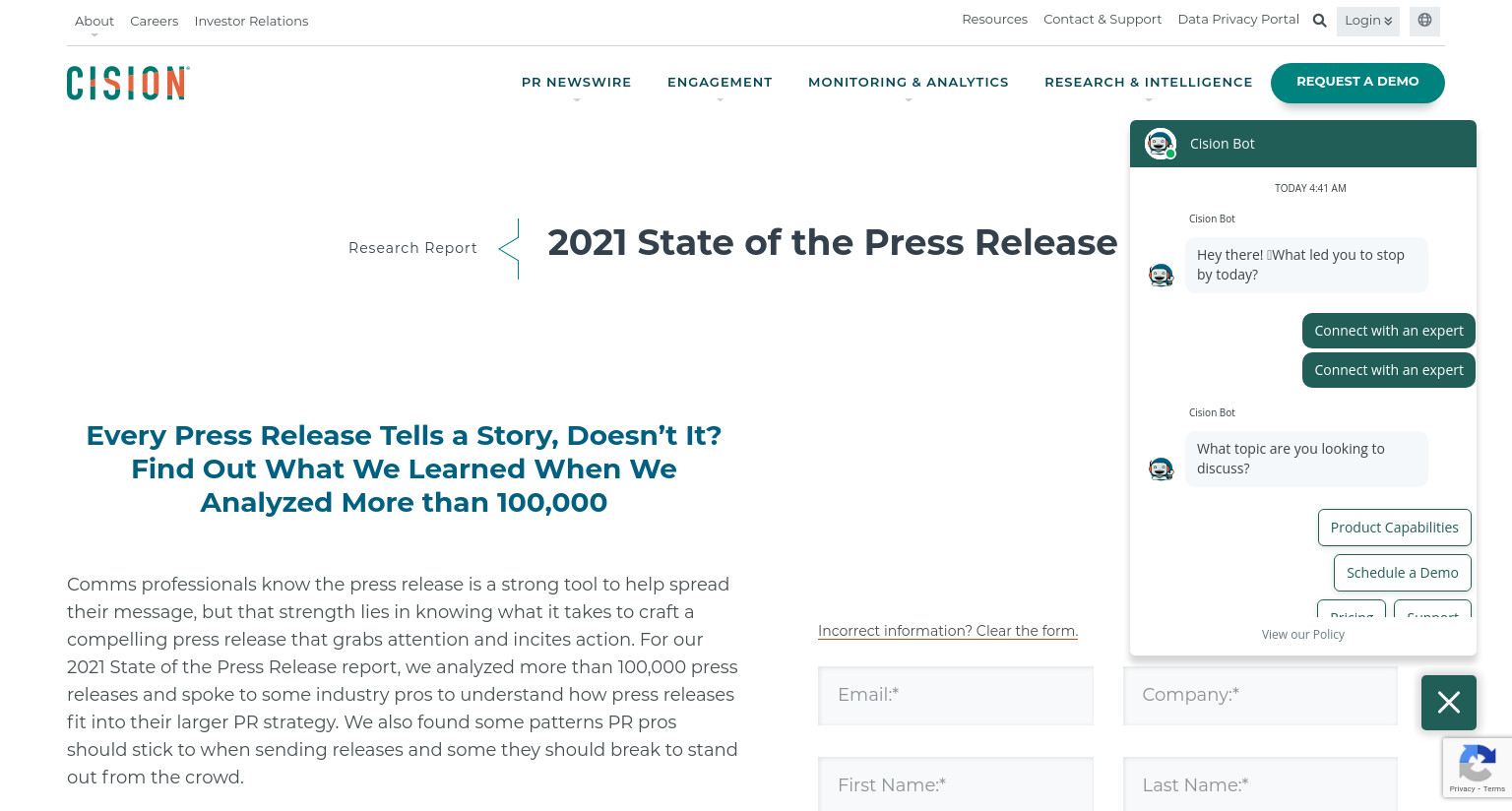The image size is (1512, 811).
Task: Focus the Company input field
Action: [x=1260, y=695]
